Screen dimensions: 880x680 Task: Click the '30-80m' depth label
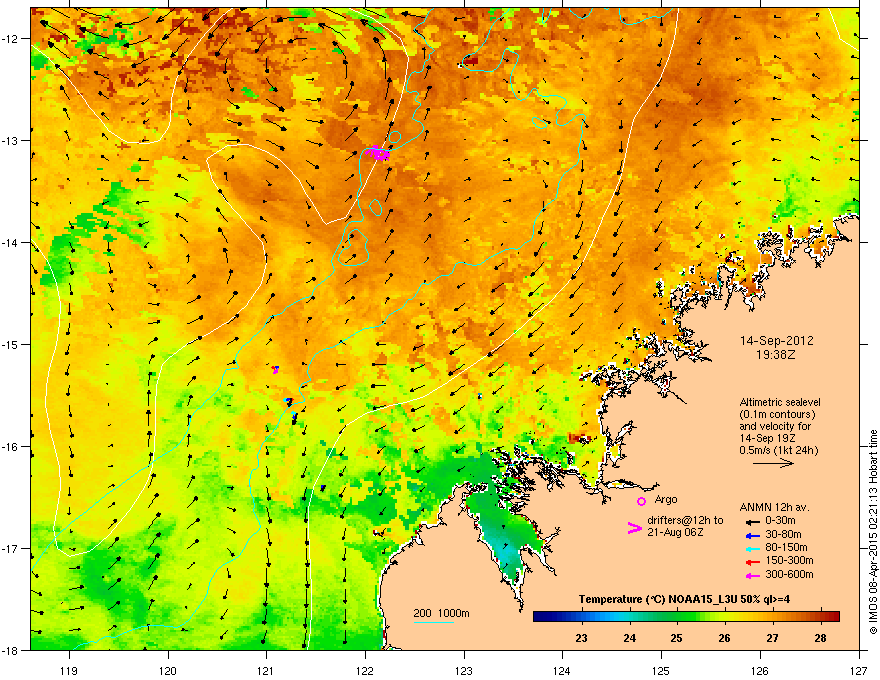point(783,534)
